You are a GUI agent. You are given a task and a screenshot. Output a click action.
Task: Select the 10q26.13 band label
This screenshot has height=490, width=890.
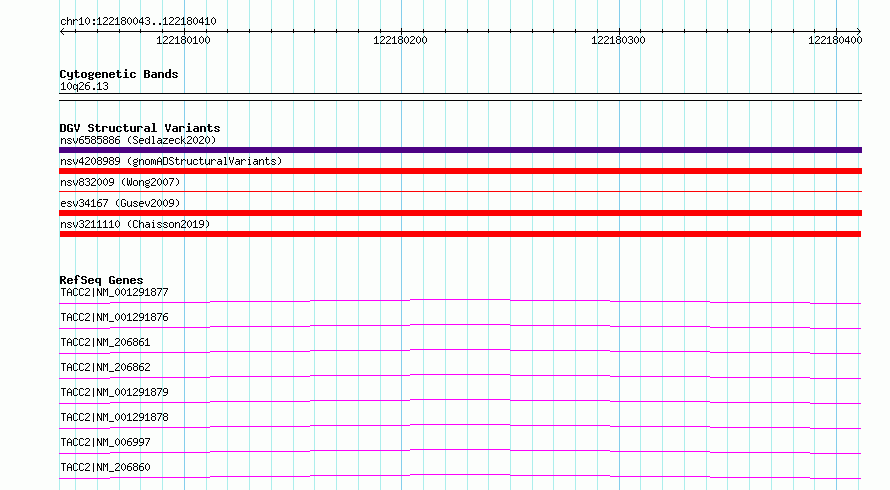[x=84, y=86]
